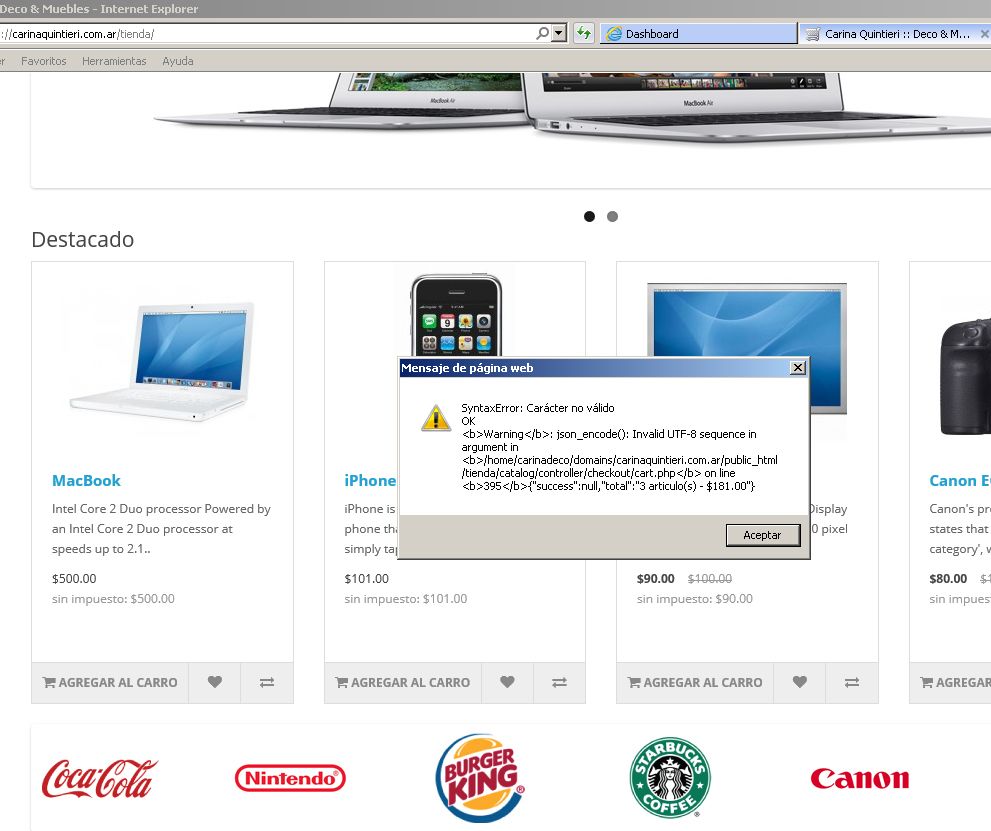This screenshot has height=831, width=991.
Task: Click the Canon camera product image
Action: click(x=965, y=377)
